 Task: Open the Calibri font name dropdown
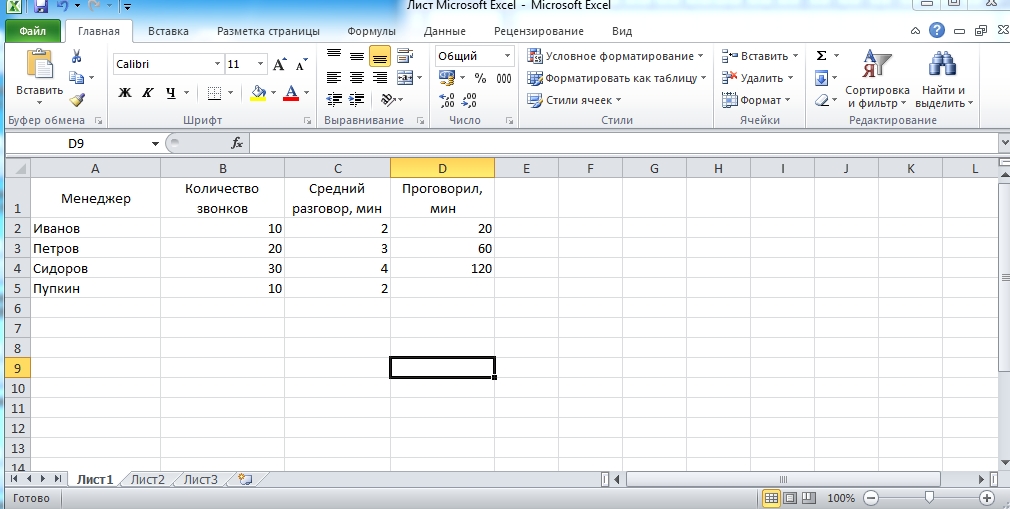point(217,64)
